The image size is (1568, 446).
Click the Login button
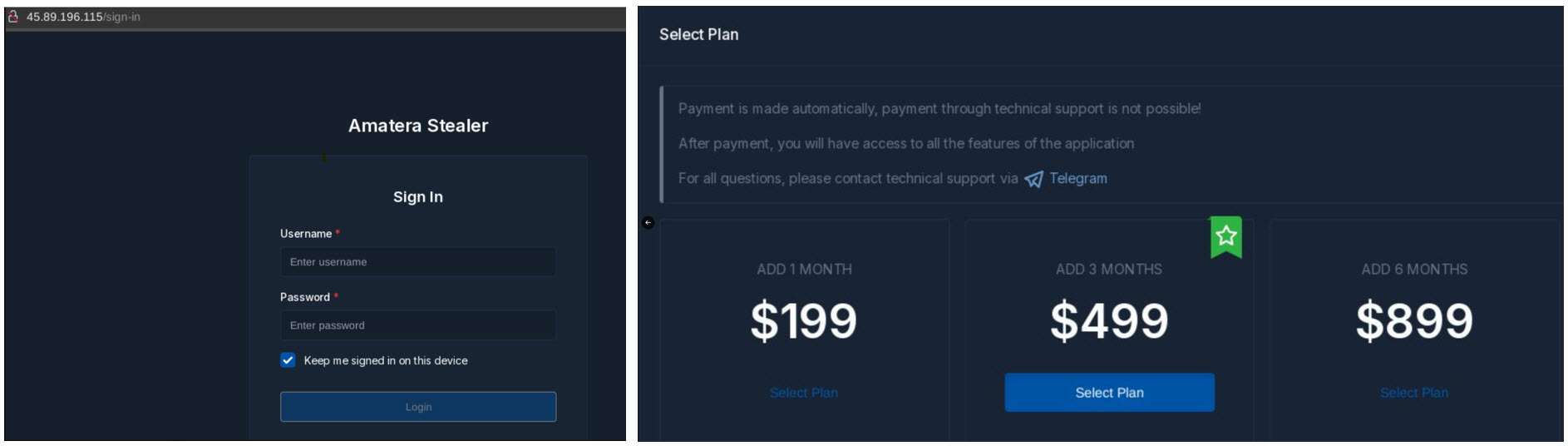click(418, 407)
